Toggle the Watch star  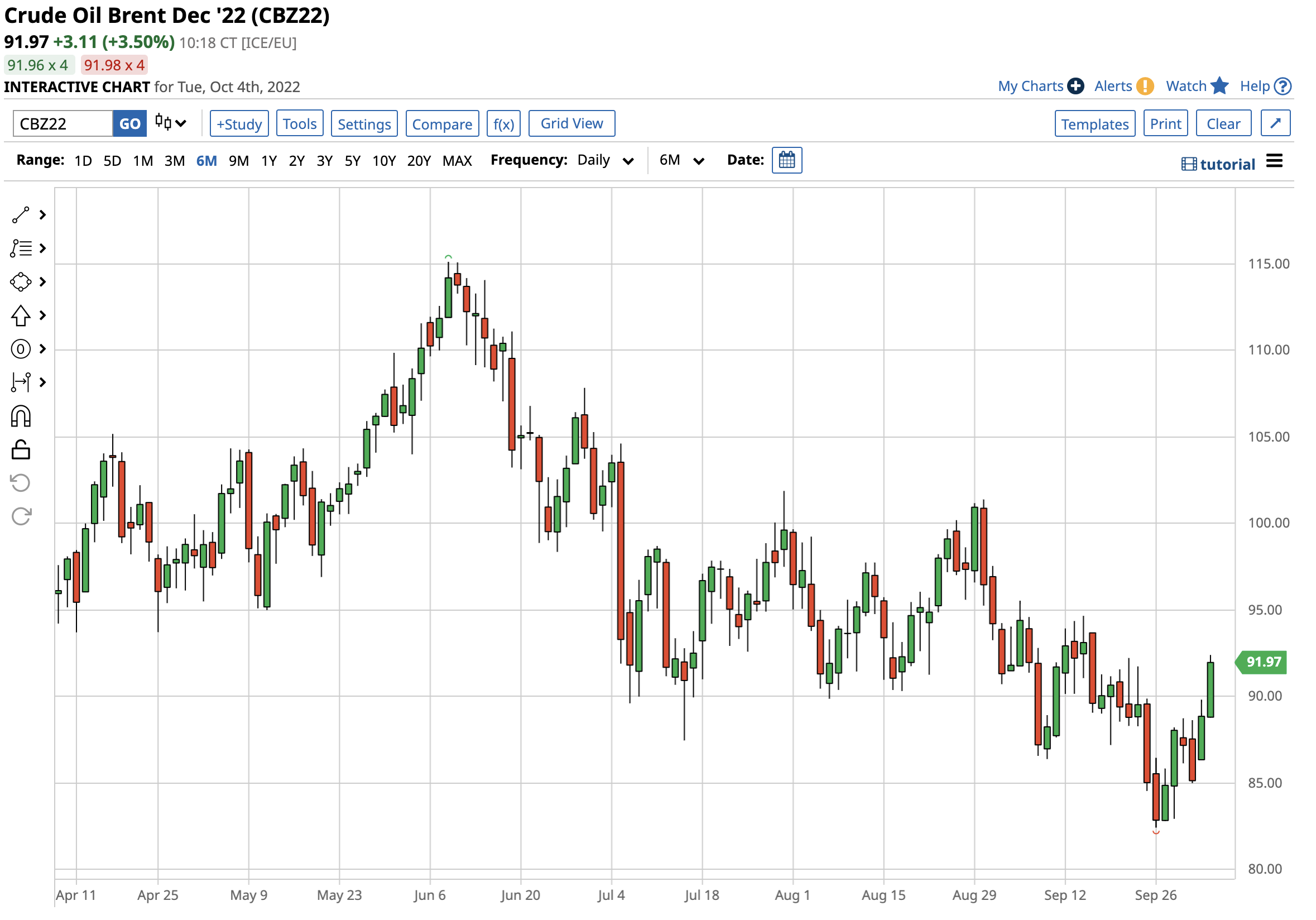click(x=1220, y=87)
